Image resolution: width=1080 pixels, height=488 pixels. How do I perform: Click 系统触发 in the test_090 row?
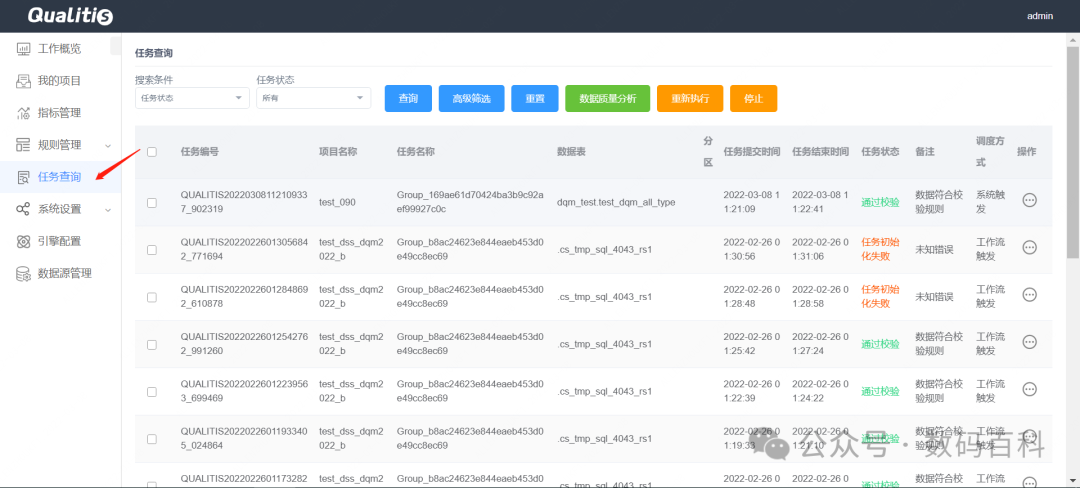990,202
